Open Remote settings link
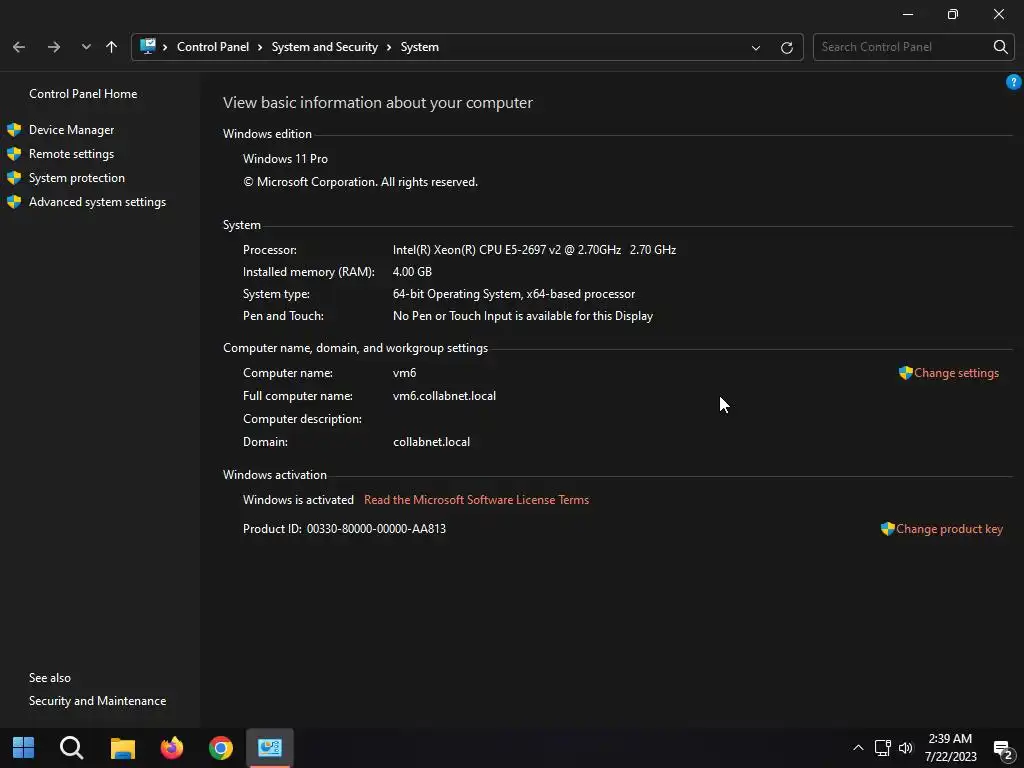 coord(71,154)
